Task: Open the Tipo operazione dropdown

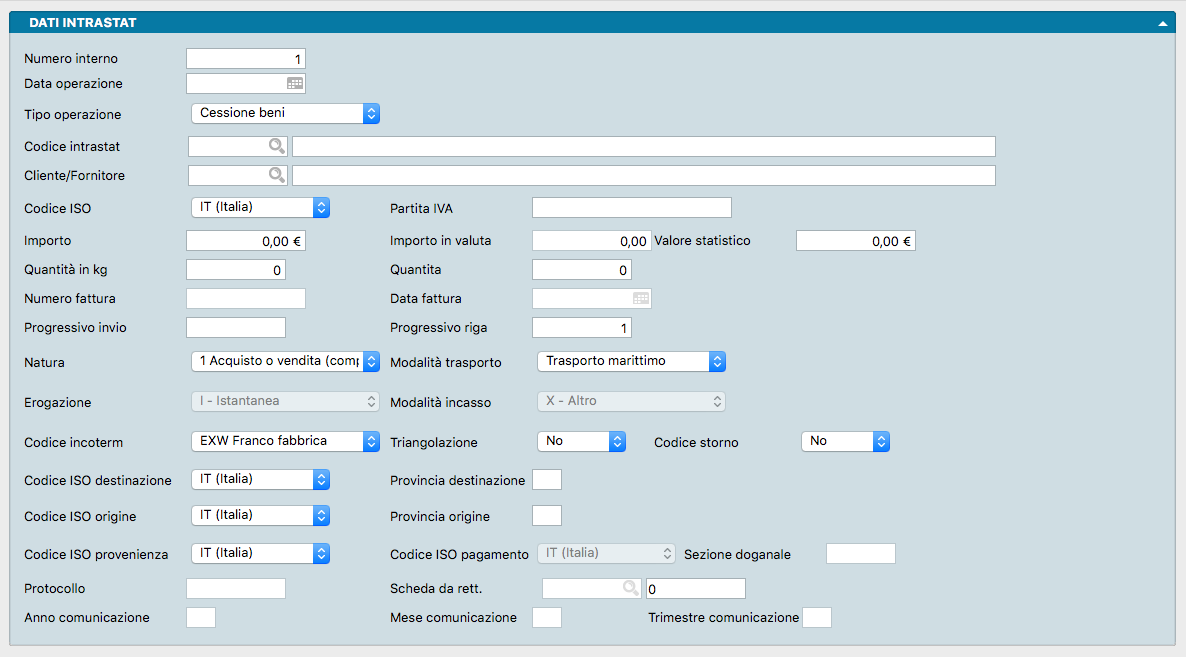Action: (285, 114)
